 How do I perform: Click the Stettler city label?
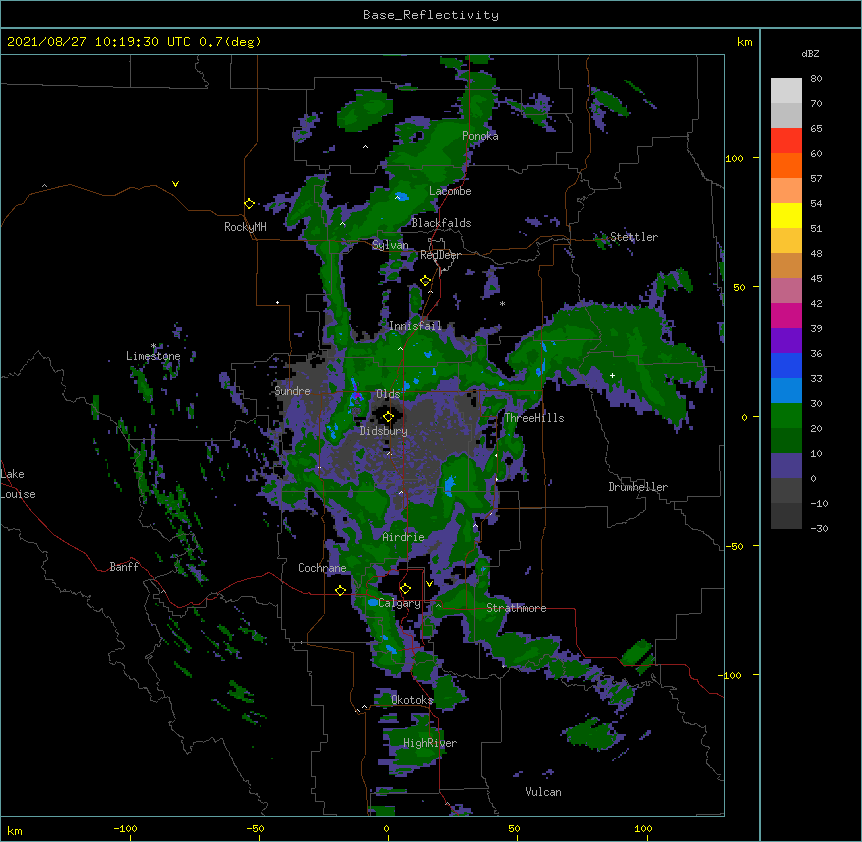coord(634,237)
